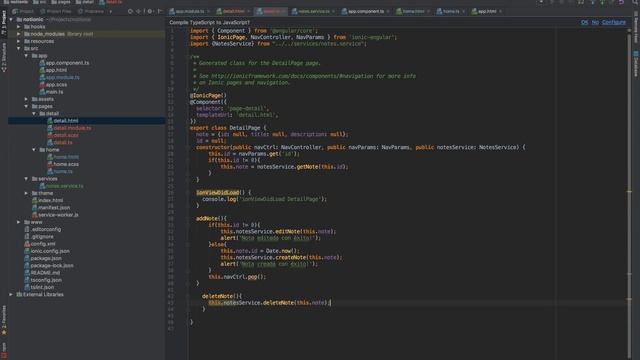Select package.json in project tree
Viewport: 640px width, 360px height.
43,258
